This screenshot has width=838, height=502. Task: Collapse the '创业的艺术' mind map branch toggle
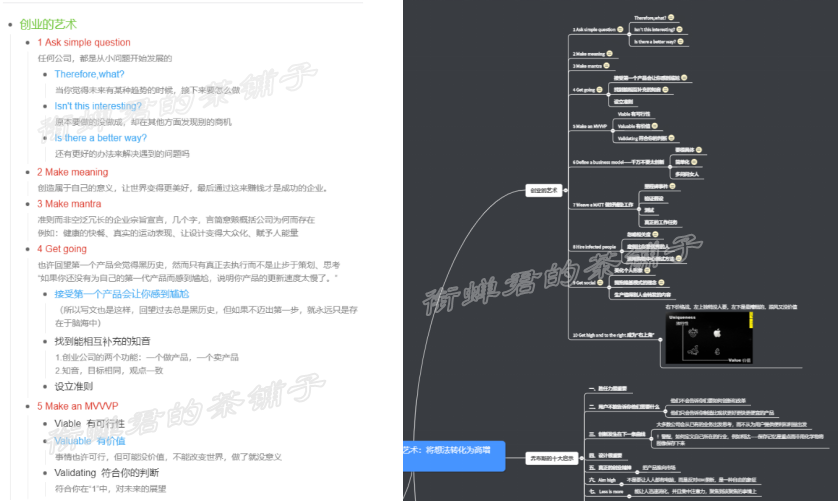pyautogui.click(x=565, y=190)
